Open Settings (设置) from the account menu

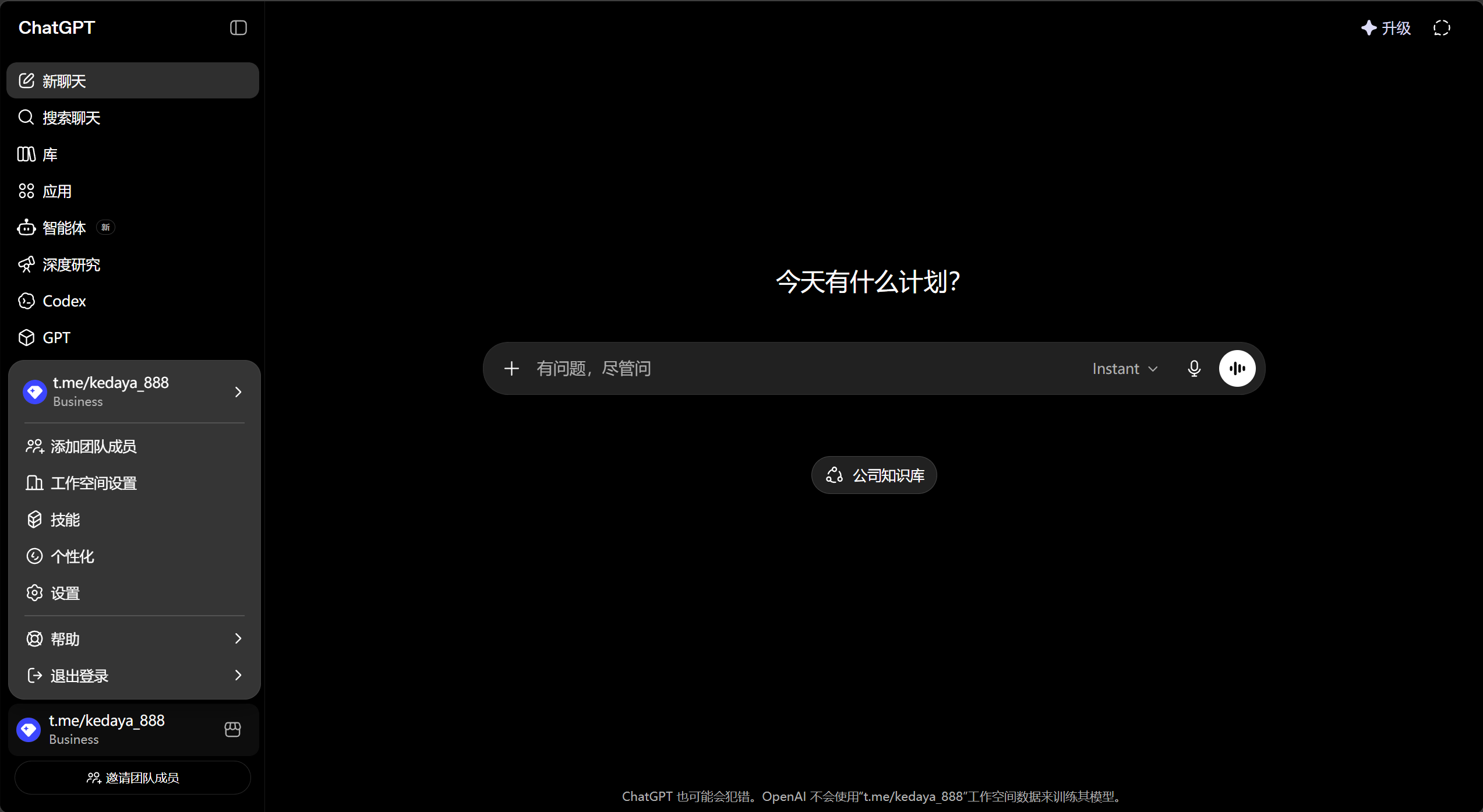coord(134,594)
